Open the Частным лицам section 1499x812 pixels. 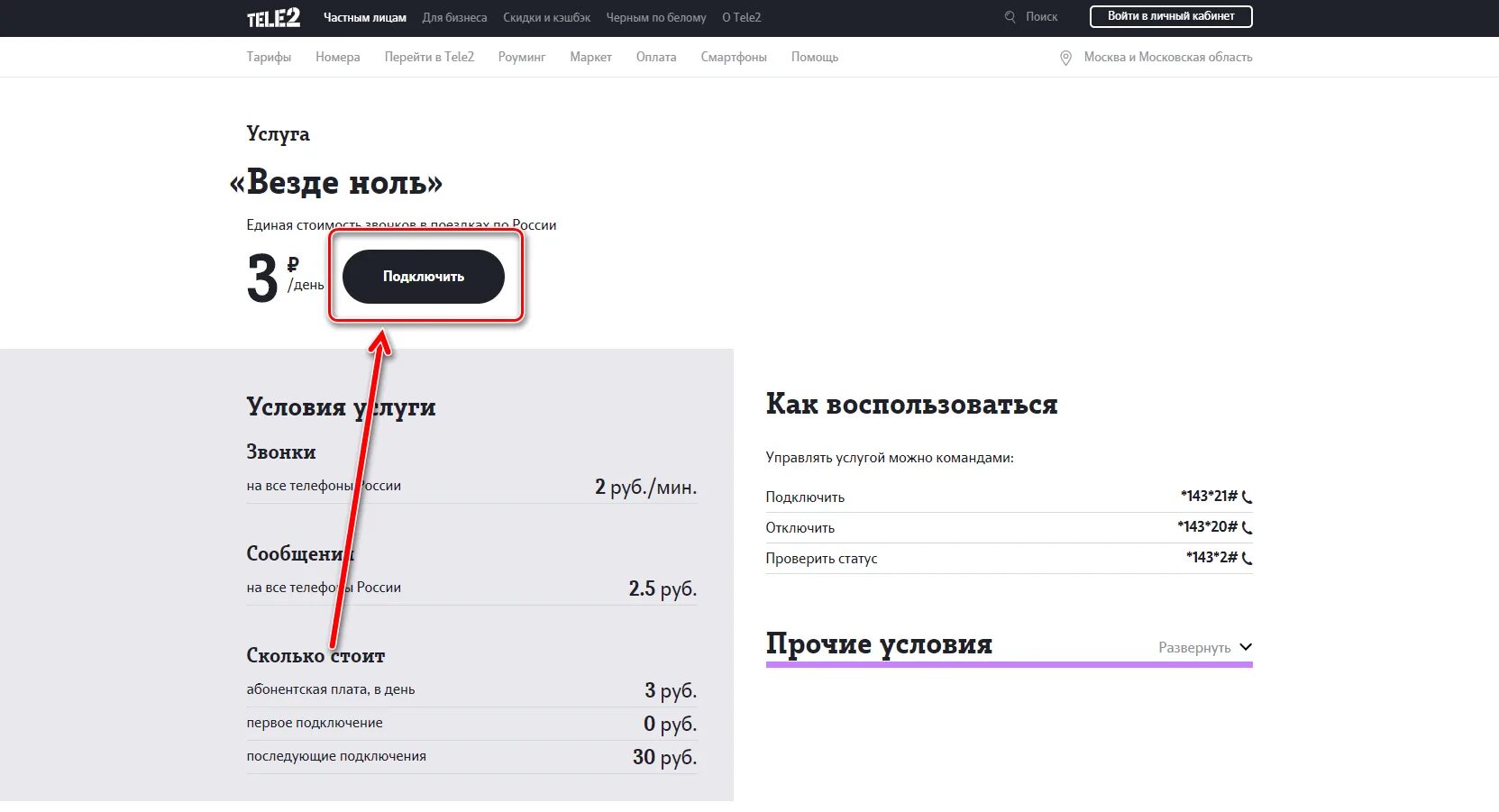pos(365,17)
